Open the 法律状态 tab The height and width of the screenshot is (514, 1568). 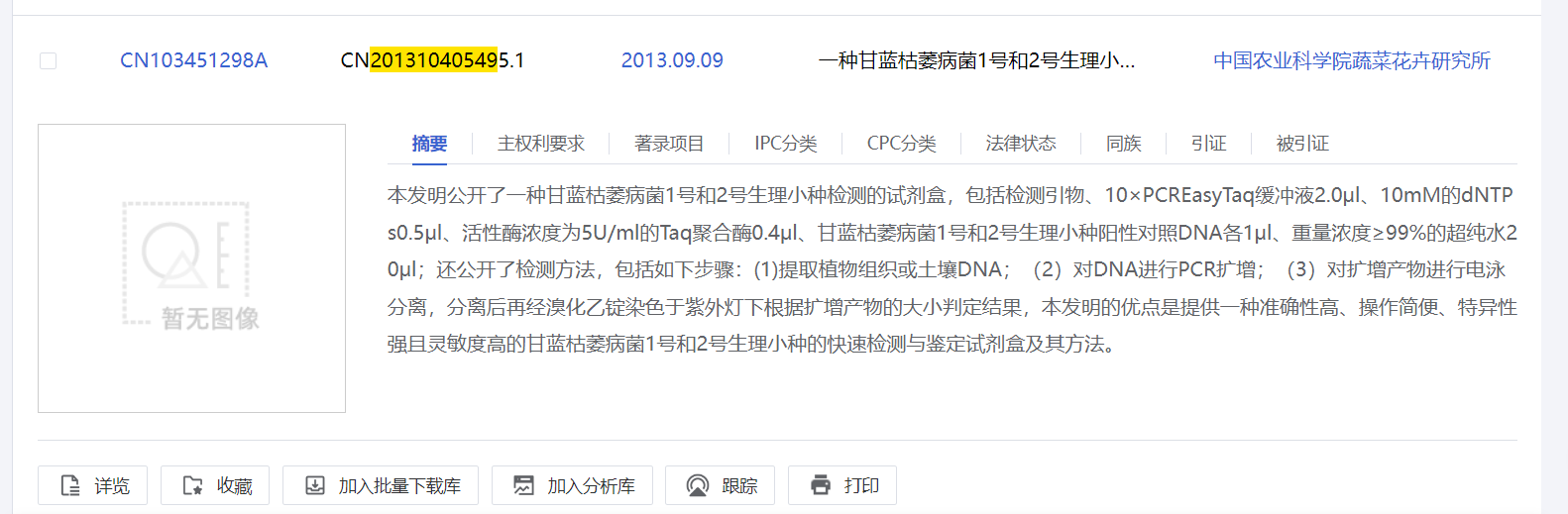coord(1020,144)
